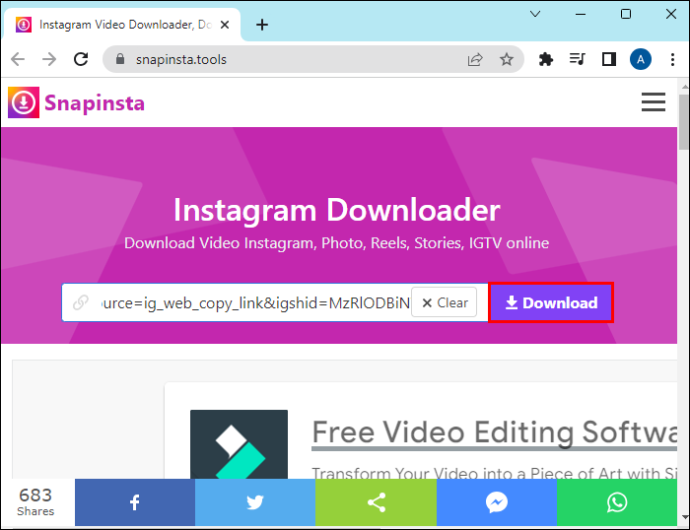Click the Instagram Downloader heading
Image resolution: width=690 pixels, height=530 pixels.
[337, 210]
